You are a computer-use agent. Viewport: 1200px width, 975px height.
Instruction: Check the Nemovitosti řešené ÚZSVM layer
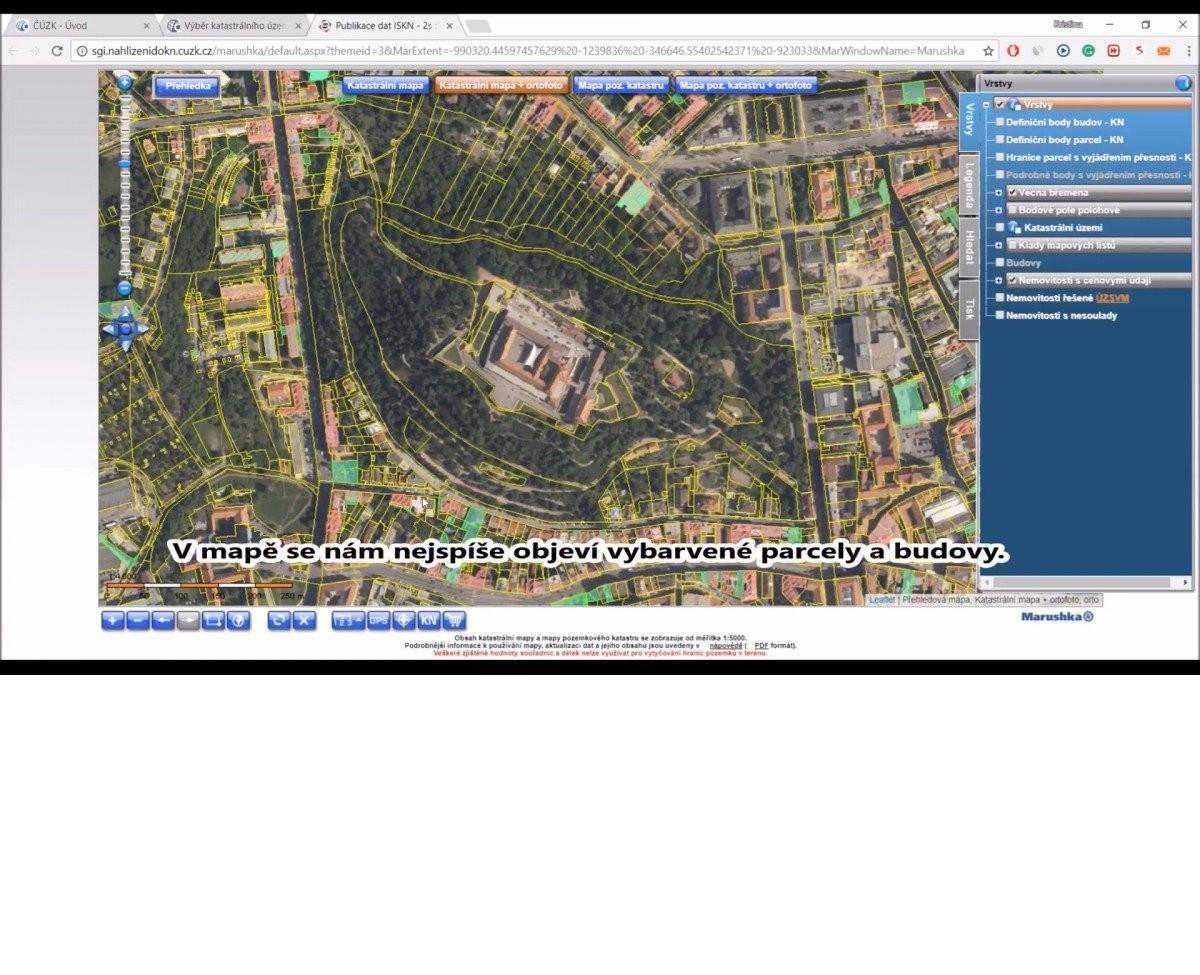[x=1000, y=298]
